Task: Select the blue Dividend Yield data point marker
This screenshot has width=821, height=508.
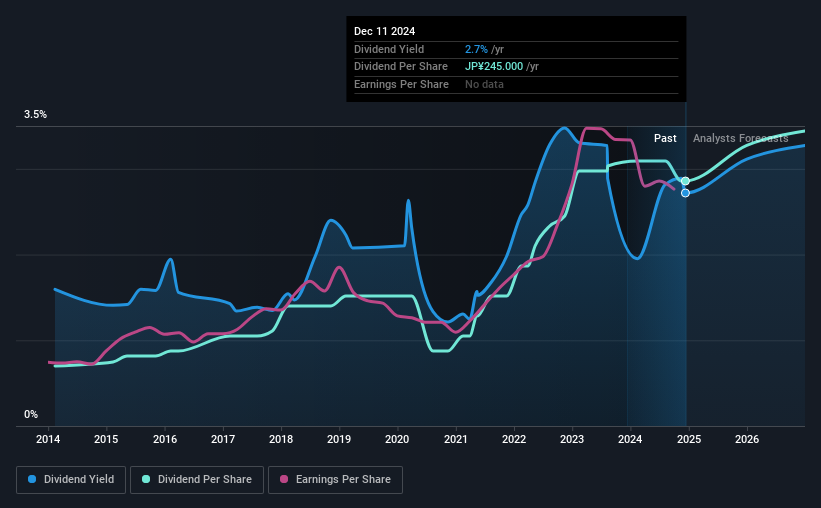Action: (x=685, y=193)
